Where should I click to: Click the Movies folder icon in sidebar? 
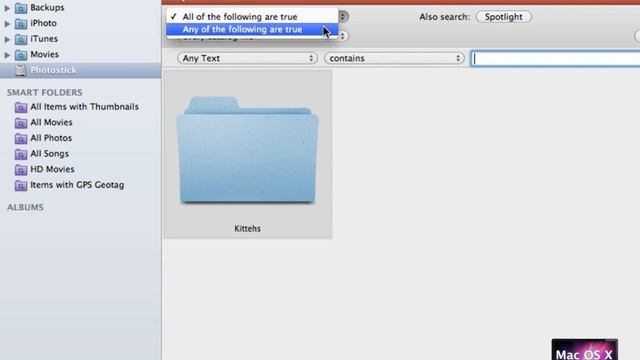click(x=21, y=55)
